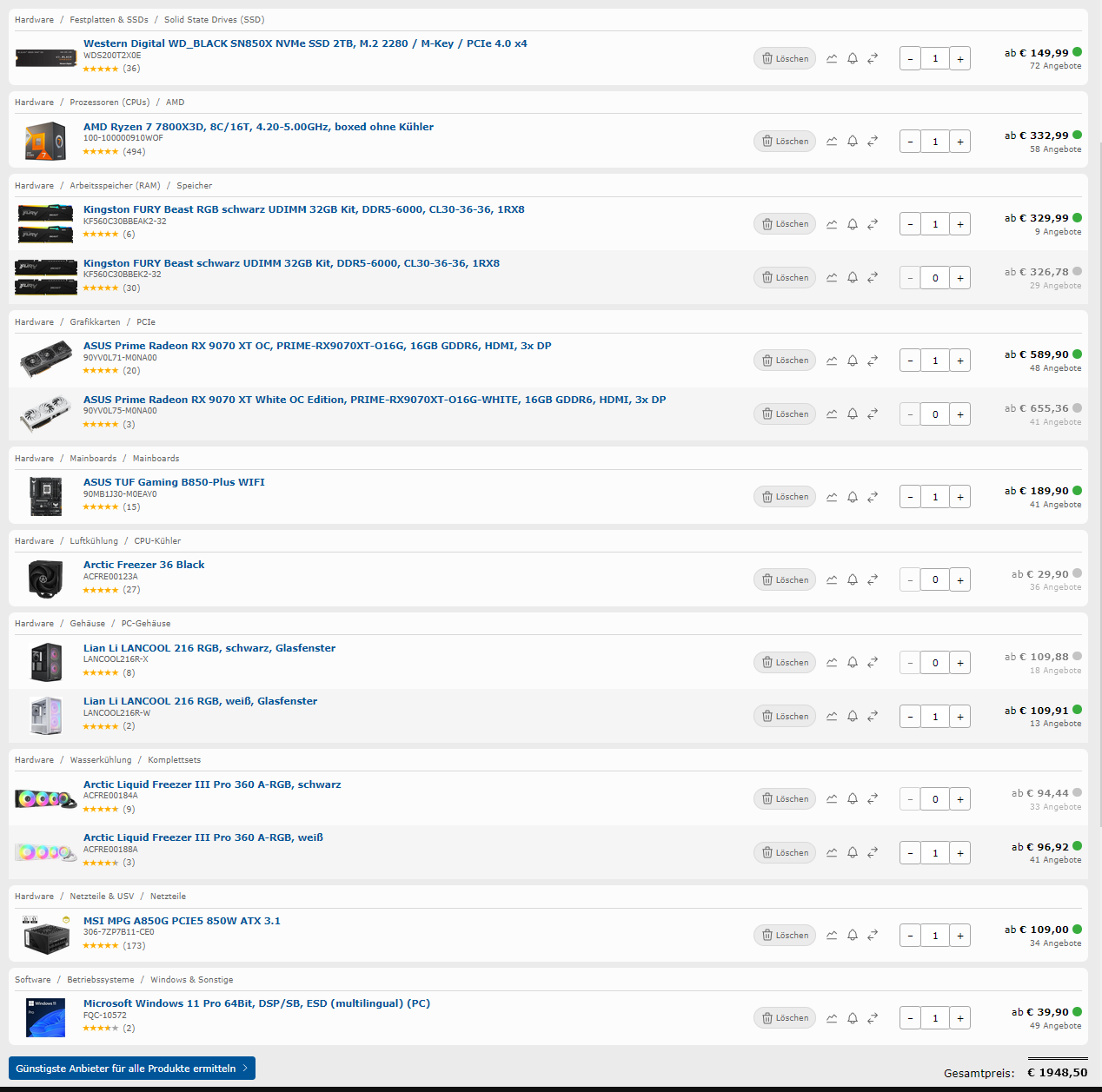The width and height of the screenshot is (1102, 1092).
Task: Remove Arctic Freezer 36 Black via Löschen
Action: click(785, 579)
